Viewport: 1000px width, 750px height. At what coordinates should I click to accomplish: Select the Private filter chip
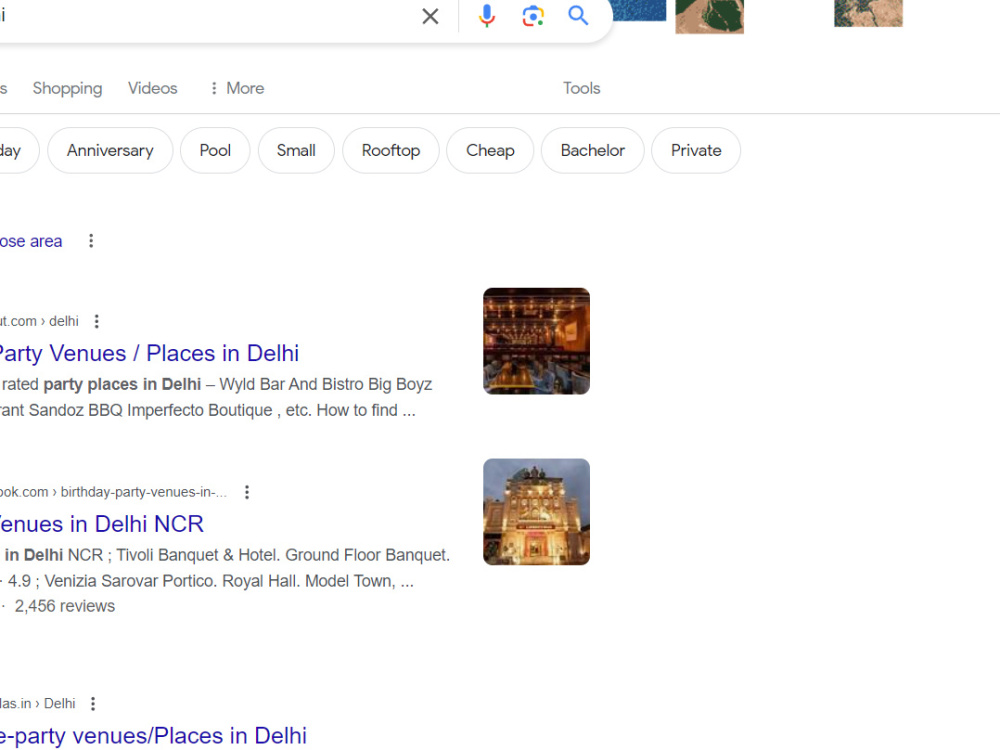tap(696, 151)
